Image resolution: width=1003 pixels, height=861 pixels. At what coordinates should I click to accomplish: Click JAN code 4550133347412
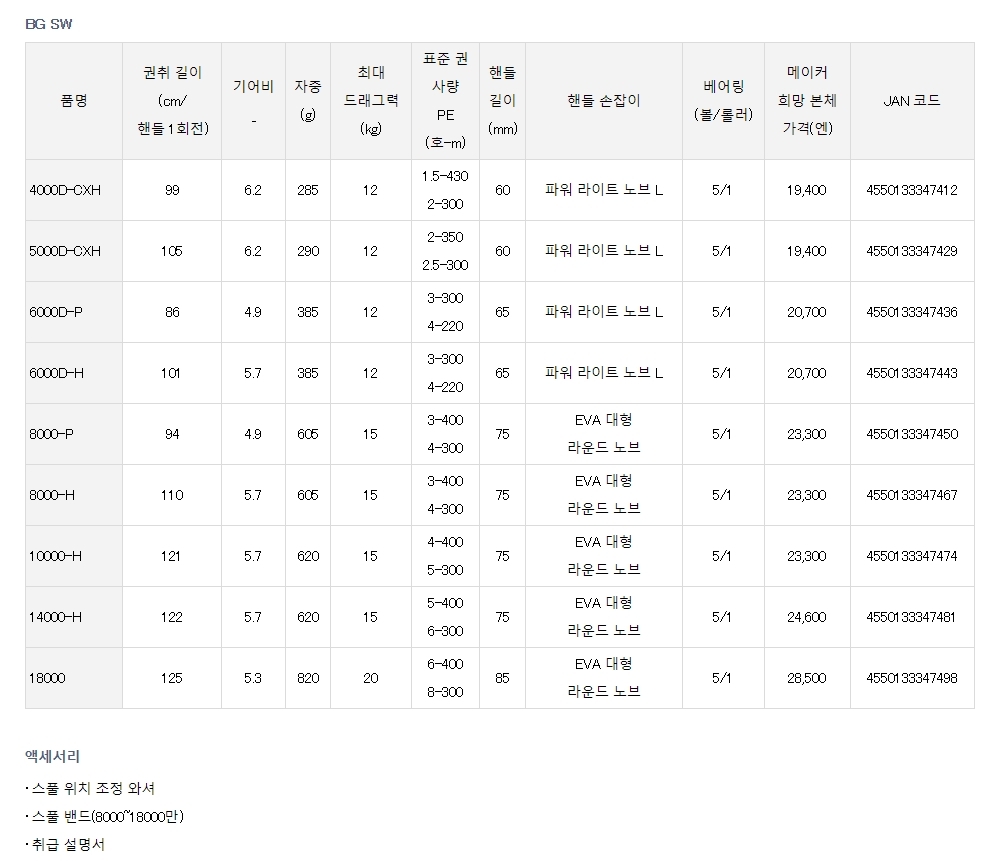(x=911, y=190)
